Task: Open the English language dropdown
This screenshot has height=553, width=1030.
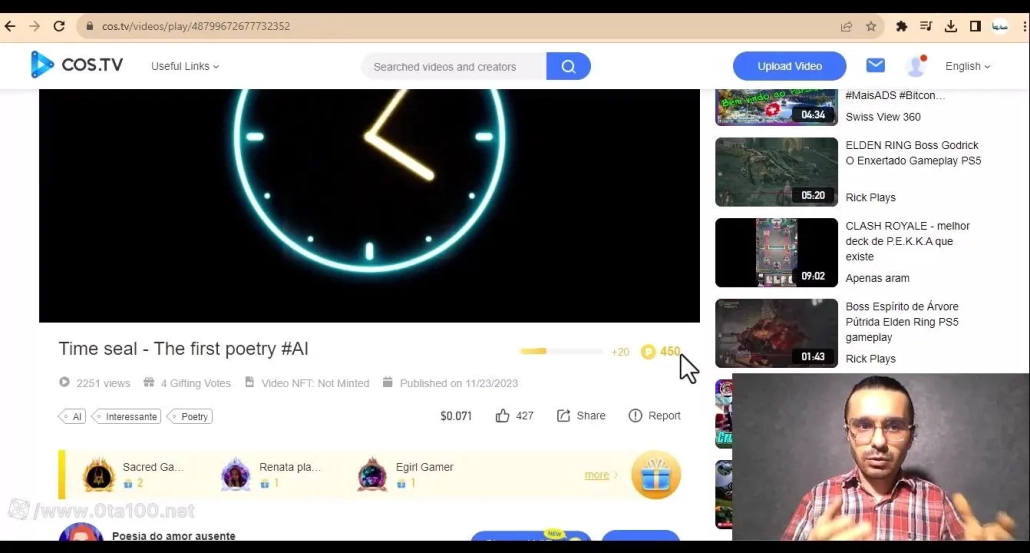Action: click(x=967, y=67)
